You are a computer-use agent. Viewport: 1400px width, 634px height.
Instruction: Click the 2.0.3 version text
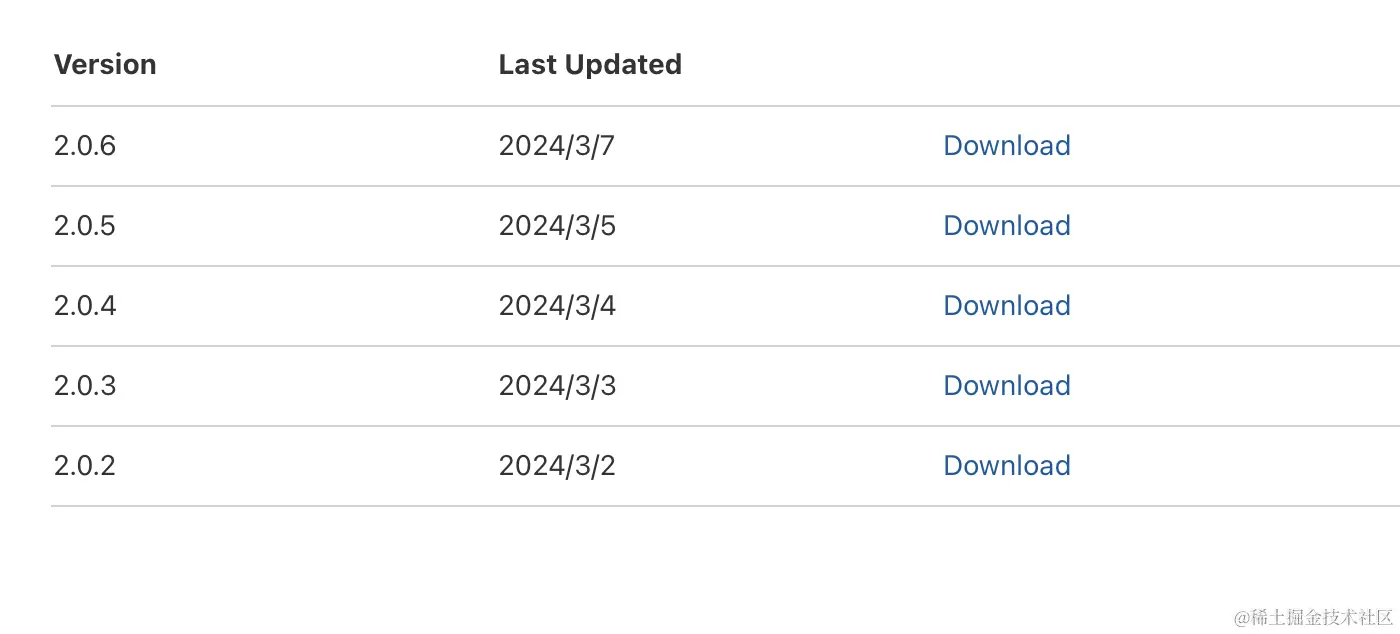[85, 386]
